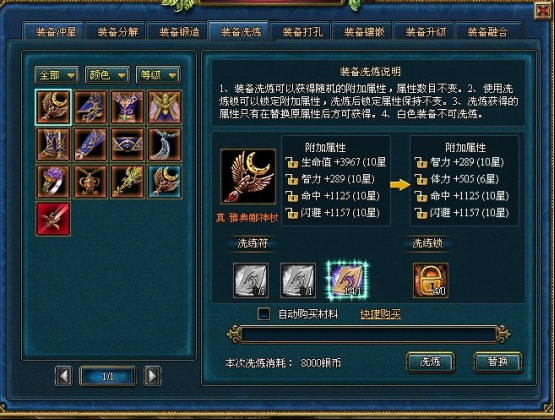
Task: Enable the 自动购买材料 checkbox
Action: (264, 313)
